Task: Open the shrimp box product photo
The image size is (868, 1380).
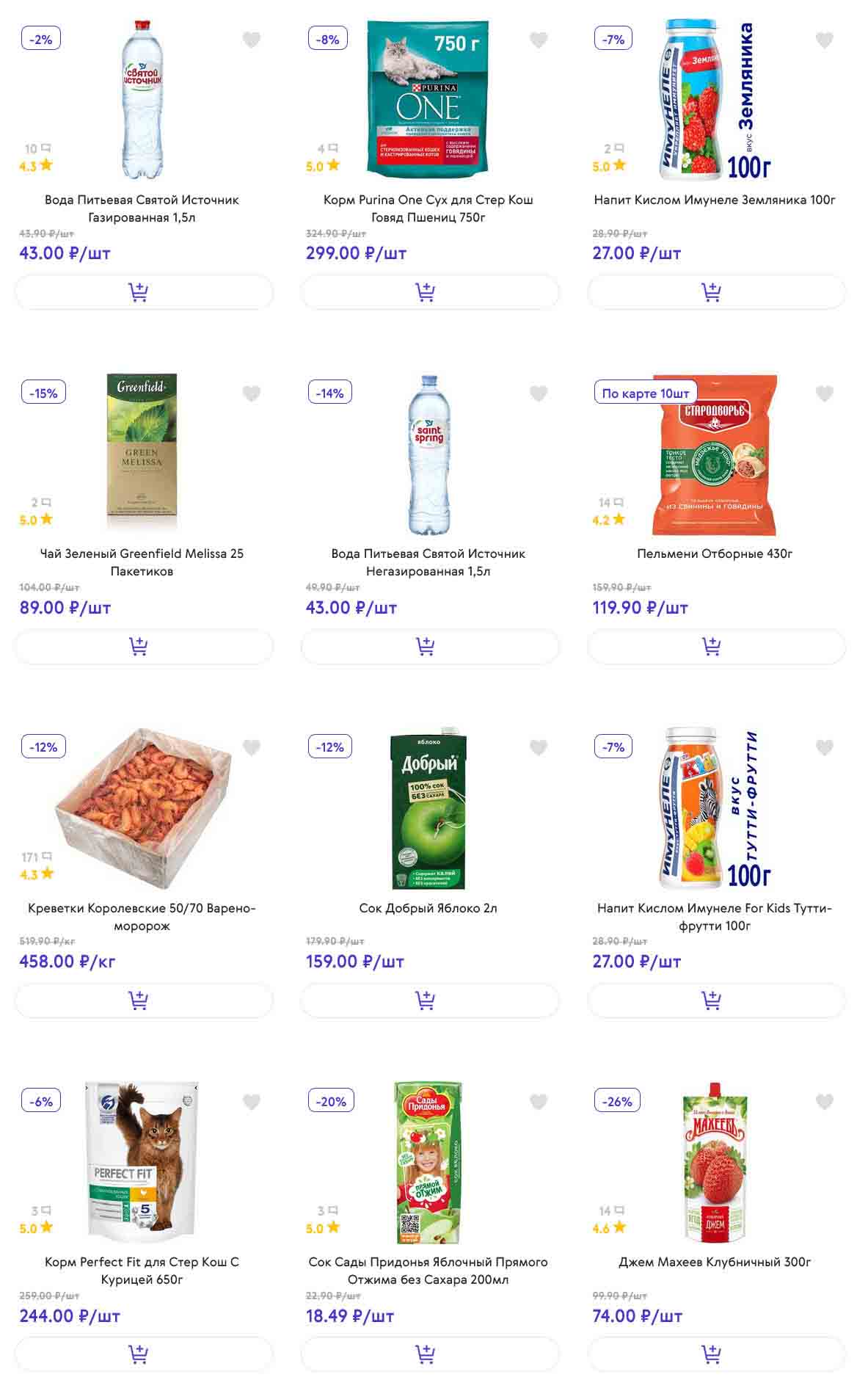Action: click(144, 806)
